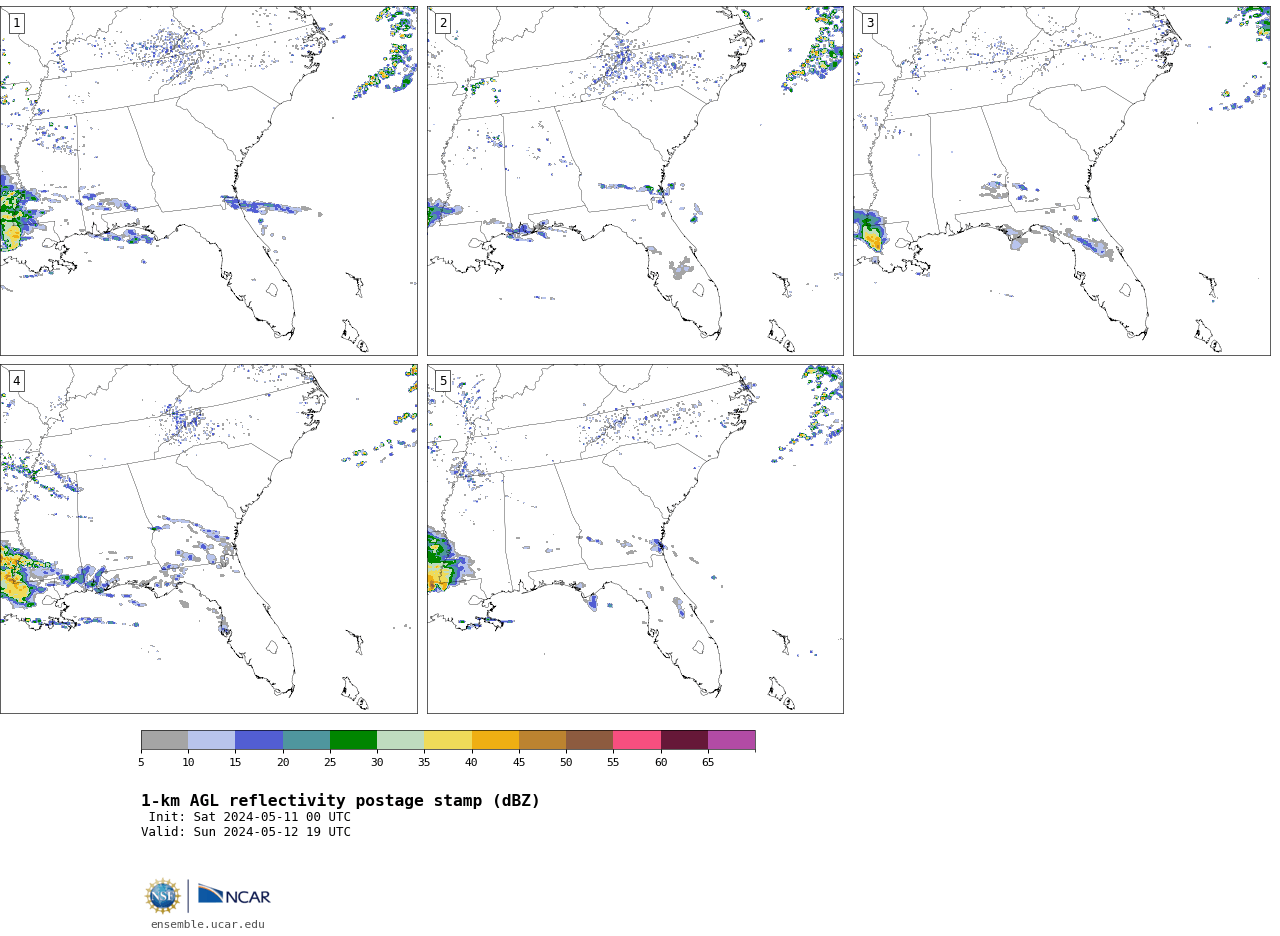This screenshot has width=1280, height=936.
Task: Click the NSF logo icon
Action: pos(162,896)
